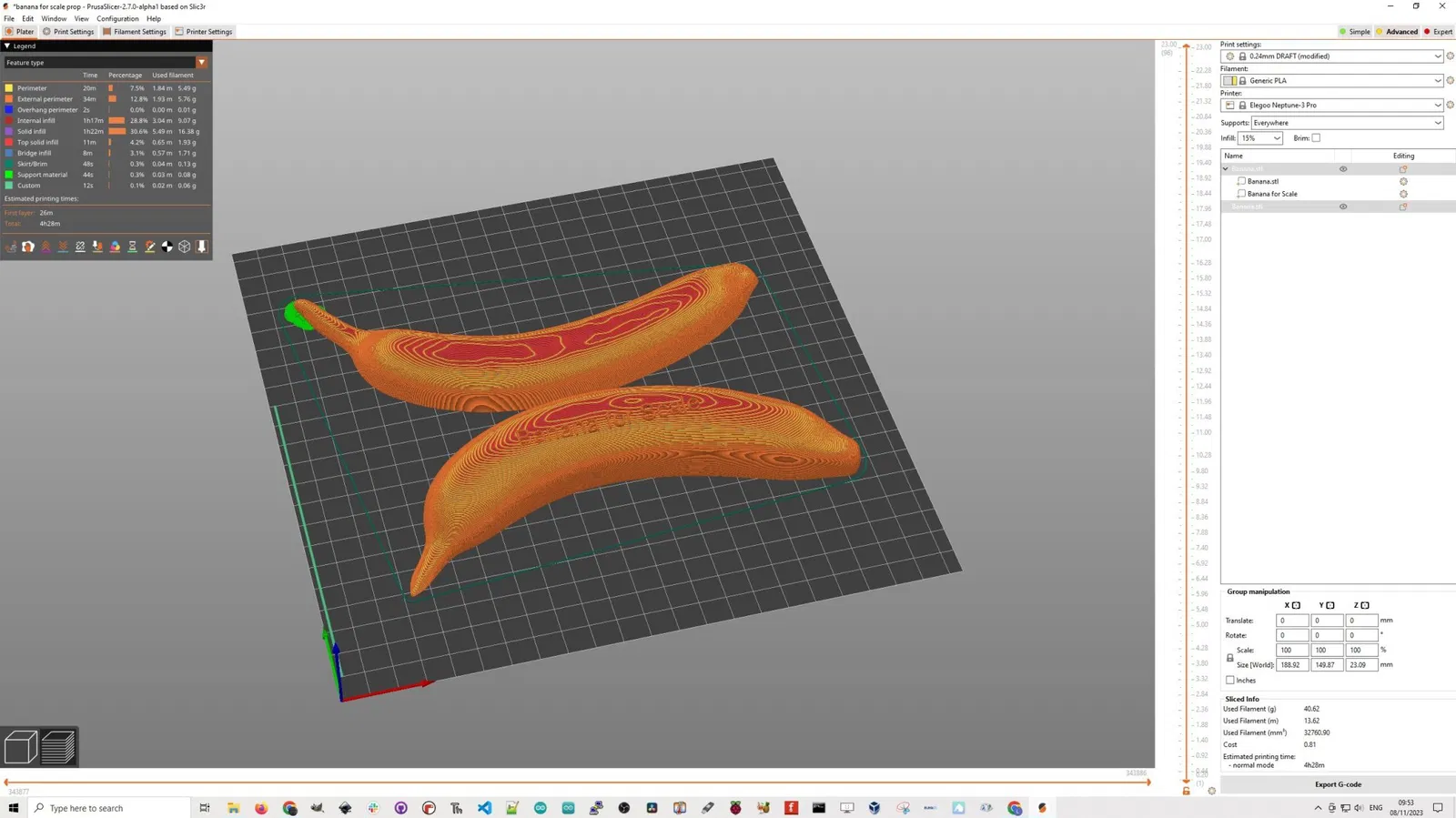
Task: Click the vertical layer slider top thumb
Action: [1186, 46]
